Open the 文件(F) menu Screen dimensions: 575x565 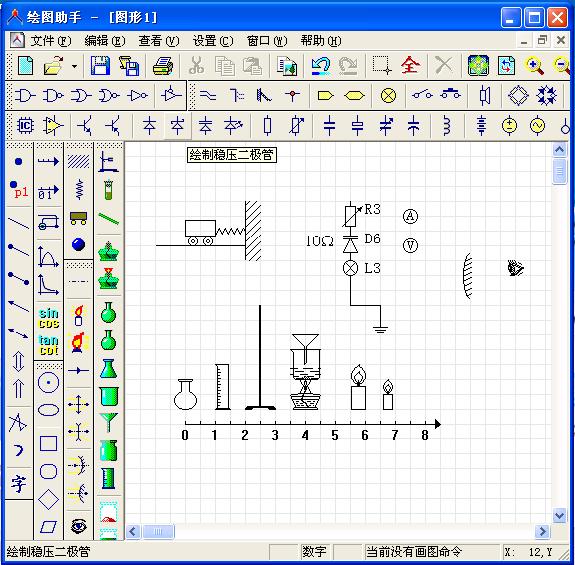click(x=51, y=41)
